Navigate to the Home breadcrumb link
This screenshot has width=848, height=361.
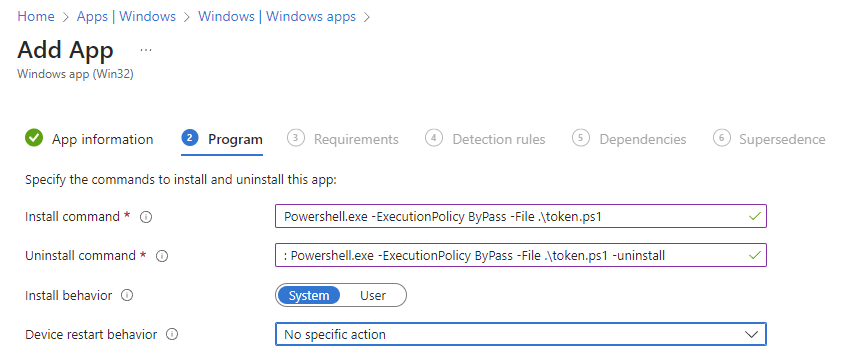[36, 16]
